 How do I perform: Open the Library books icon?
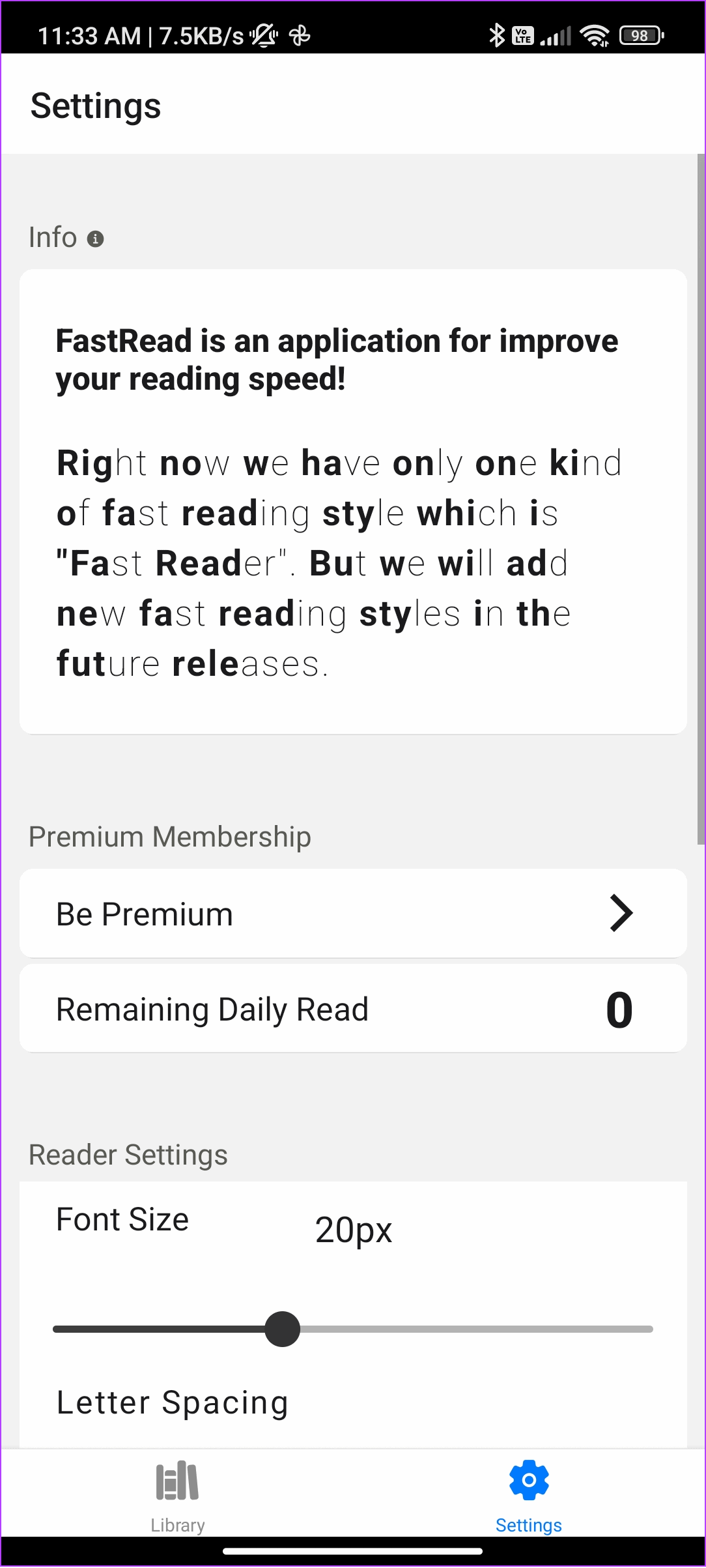pos(177,1481)
